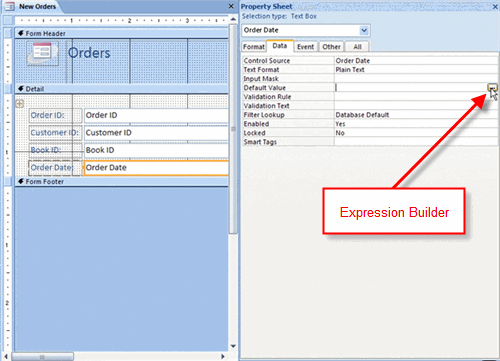The height and width of the screenshot is (361, 500).
Task: Click the Filter Lookup property value
Action: pos(416,115)
